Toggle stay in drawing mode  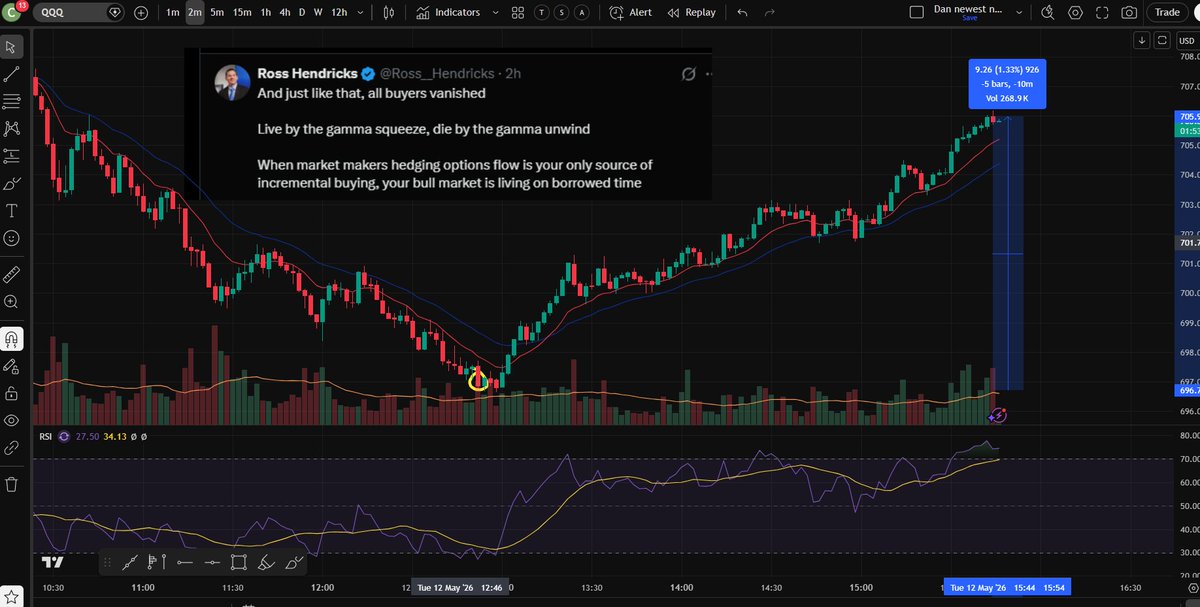point(11,366)
